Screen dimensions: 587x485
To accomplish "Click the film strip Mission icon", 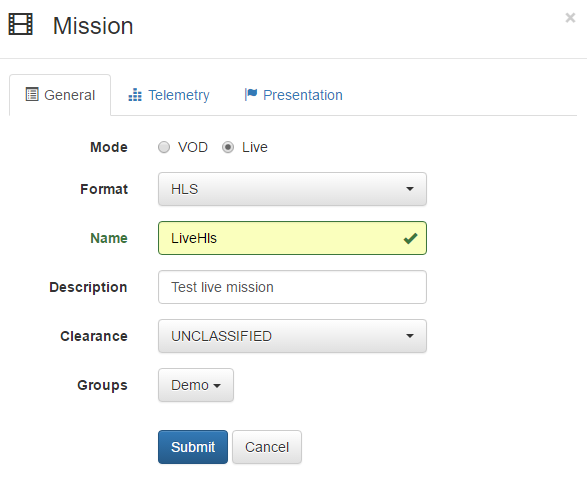I will coord(21,24).
